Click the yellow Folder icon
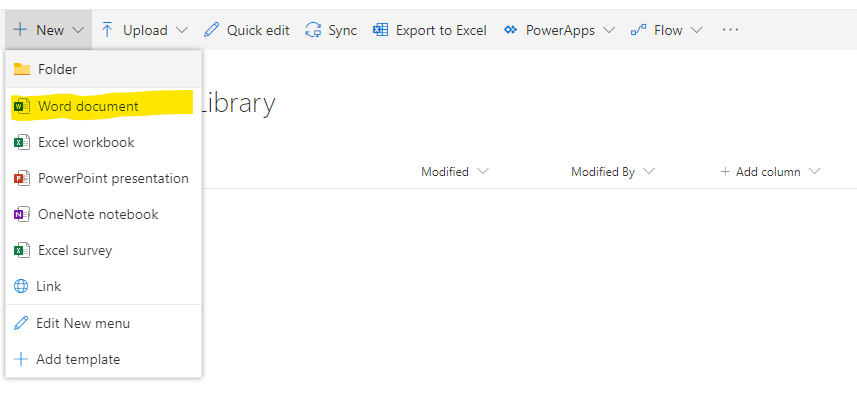Screen dimensions: 857x420 pos(21,69)
